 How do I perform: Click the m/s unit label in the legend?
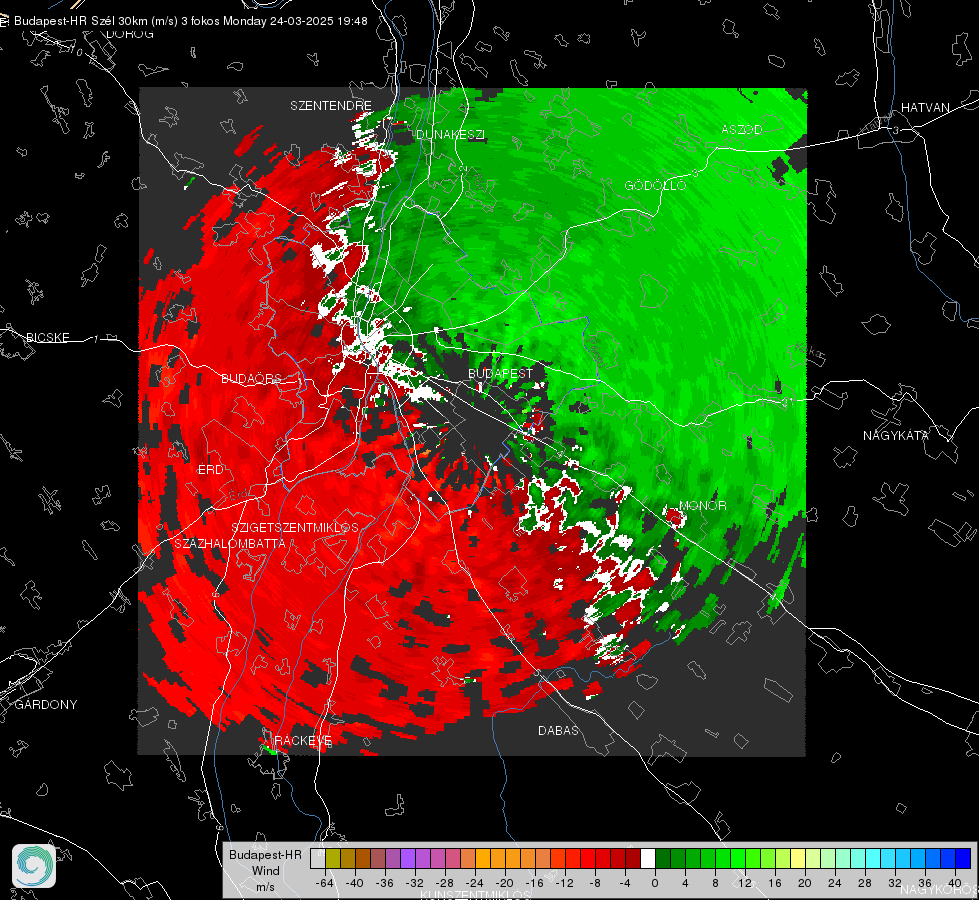[x=265, y=887]
